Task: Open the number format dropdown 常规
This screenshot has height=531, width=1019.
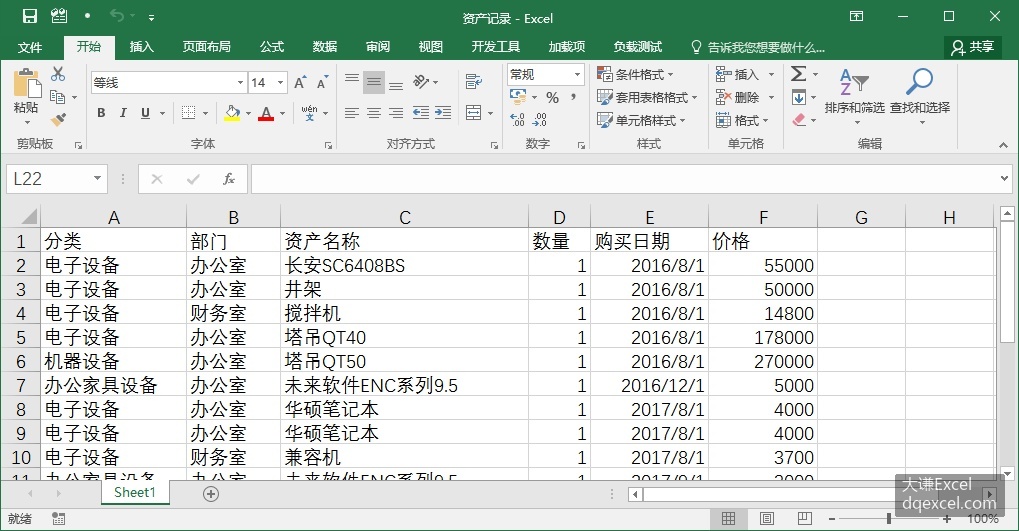Action: pos(577,75)
